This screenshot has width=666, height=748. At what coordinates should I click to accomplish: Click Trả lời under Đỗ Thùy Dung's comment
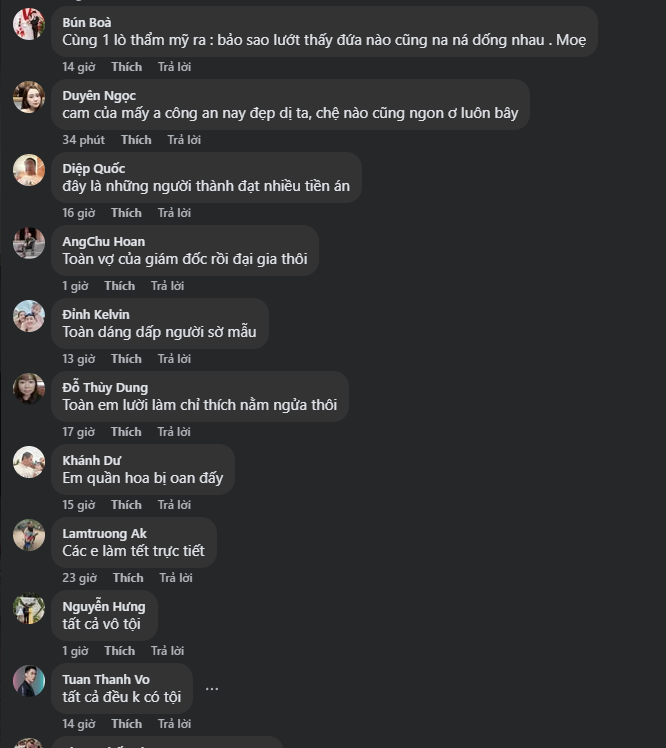174,432
